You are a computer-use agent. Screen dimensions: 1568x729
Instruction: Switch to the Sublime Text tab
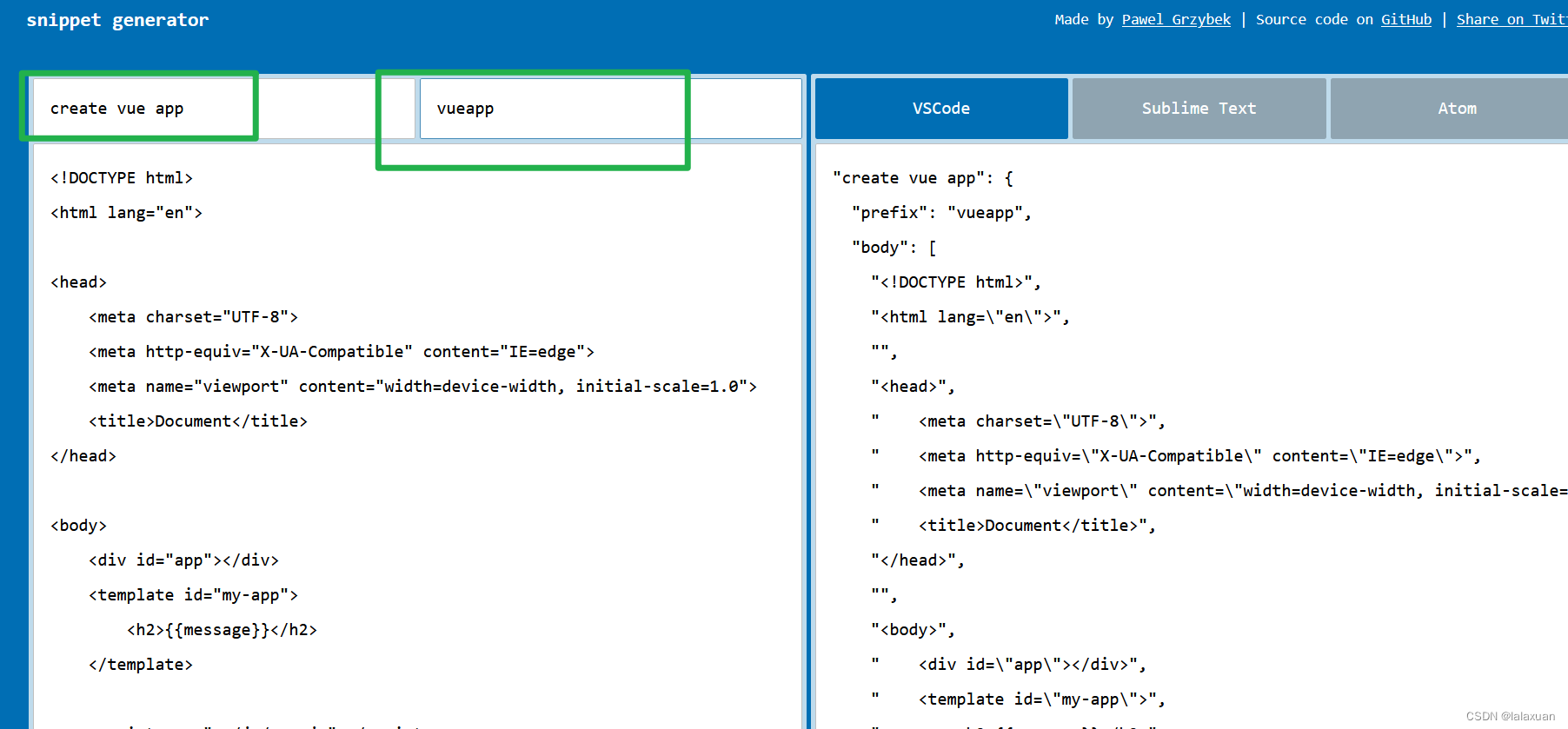click(1199, 109)
